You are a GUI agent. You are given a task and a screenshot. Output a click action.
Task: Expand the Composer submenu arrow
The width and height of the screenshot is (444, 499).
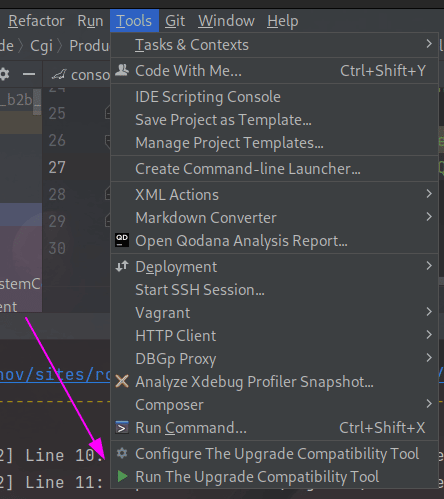[x=429, y=404]
